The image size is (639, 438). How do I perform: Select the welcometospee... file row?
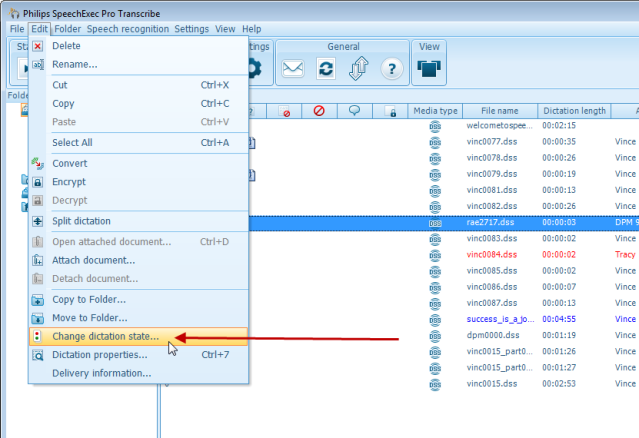click(499, 125)
